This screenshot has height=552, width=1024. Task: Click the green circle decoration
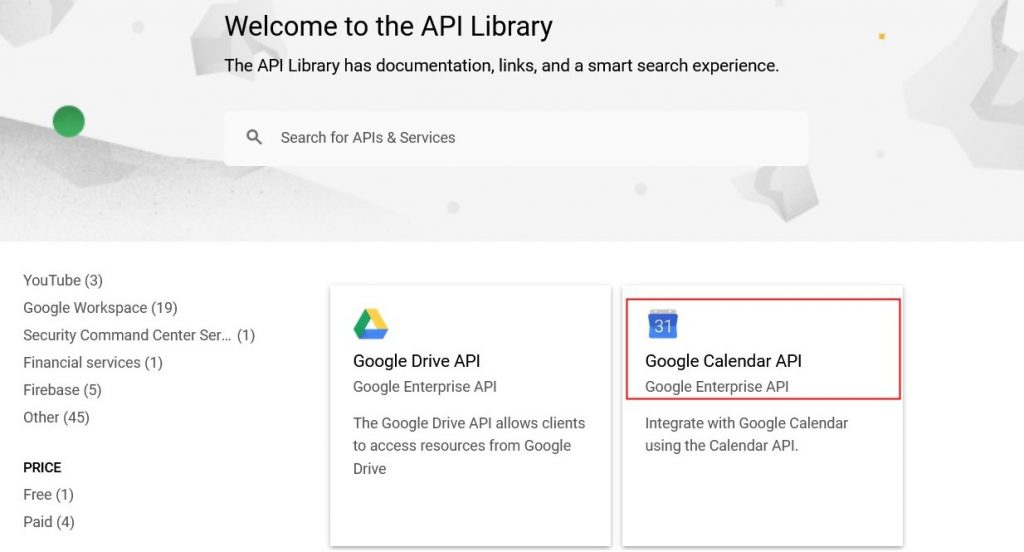point(68,122)
